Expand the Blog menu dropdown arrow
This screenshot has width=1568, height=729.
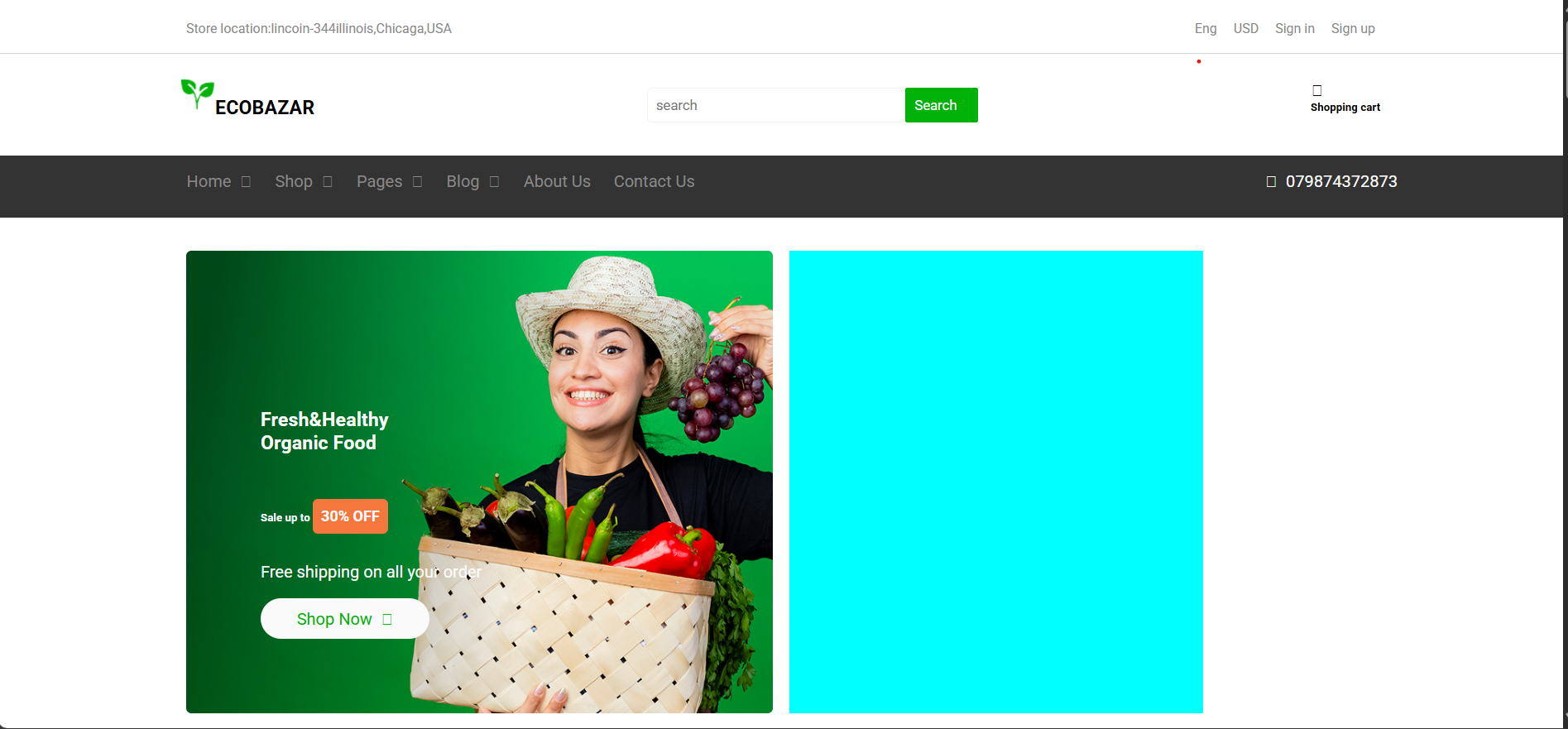coord(494,182)
